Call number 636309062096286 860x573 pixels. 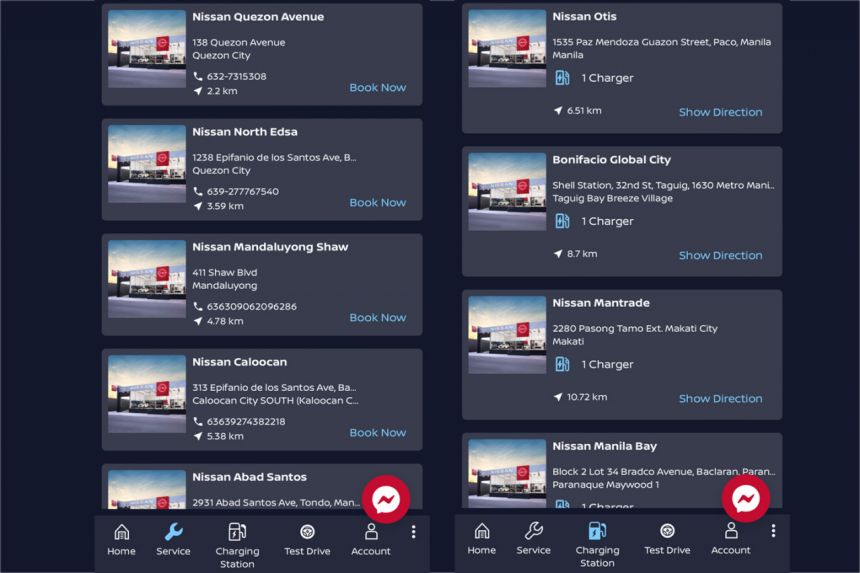[x=252, y=307]
